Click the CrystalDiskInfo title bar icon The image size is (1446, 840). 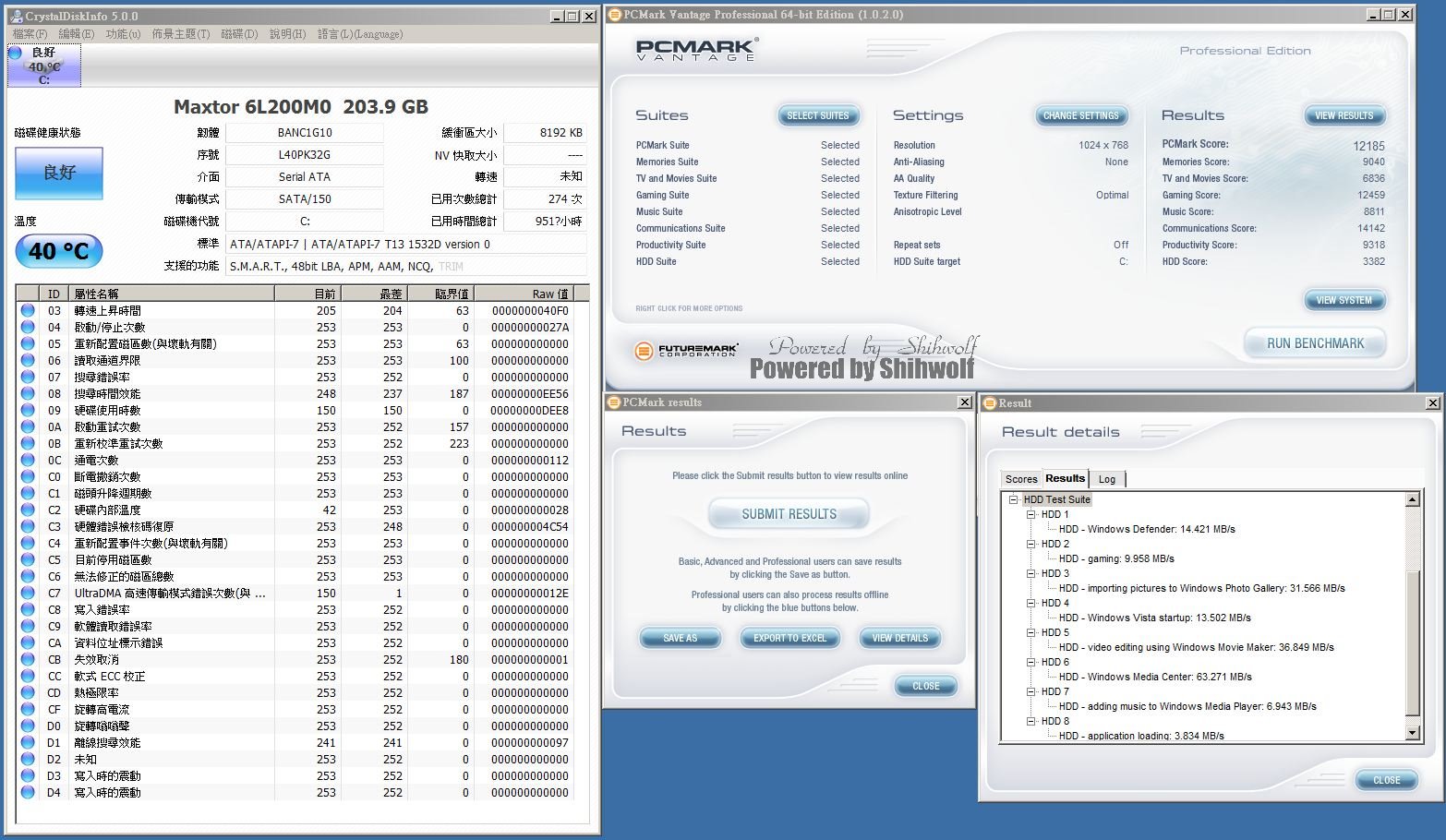click(17, 17)
